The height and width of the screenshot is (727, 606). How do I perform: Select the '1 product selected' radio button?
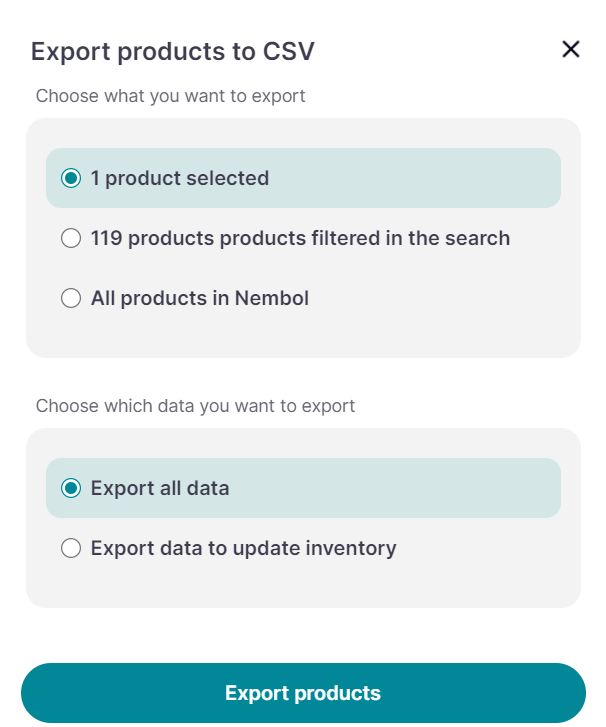71,179
